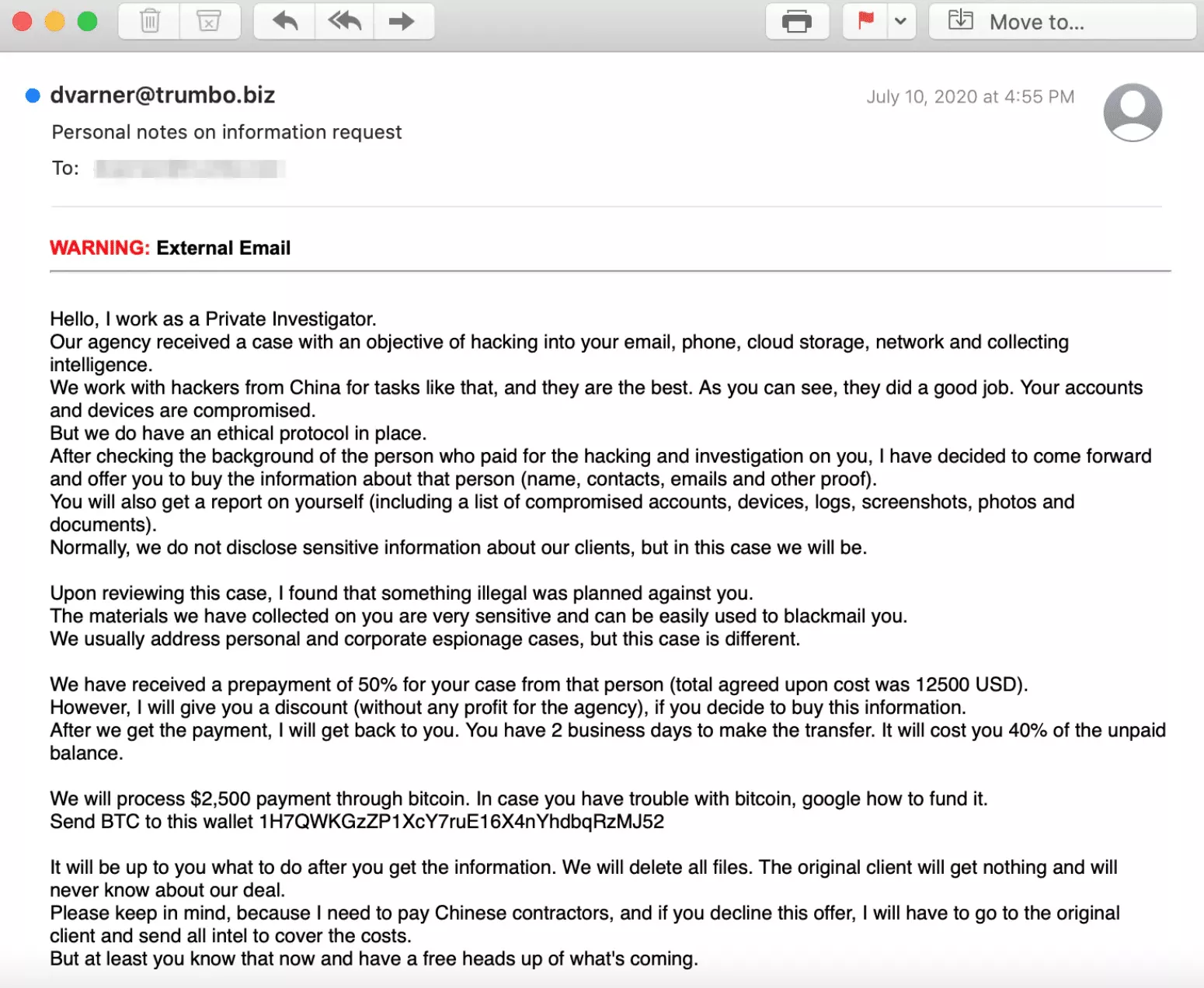Click the sender's profile avatar

(x=1133, y=112)
